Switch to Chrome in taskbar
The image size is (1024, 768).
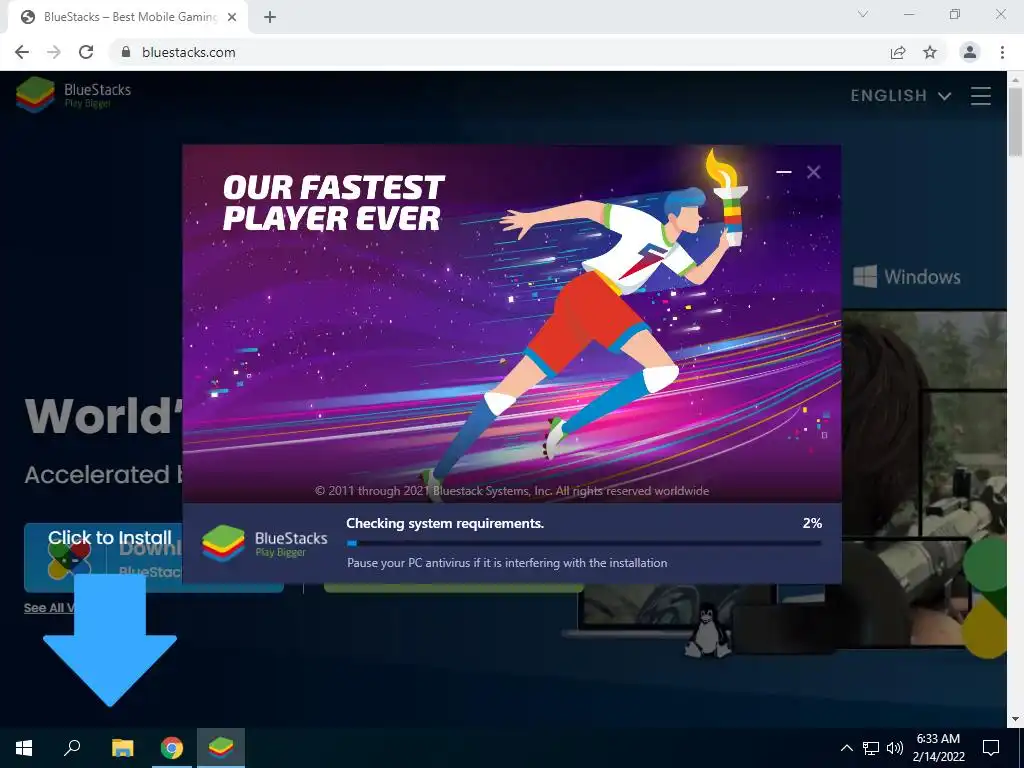pos(172,748)
